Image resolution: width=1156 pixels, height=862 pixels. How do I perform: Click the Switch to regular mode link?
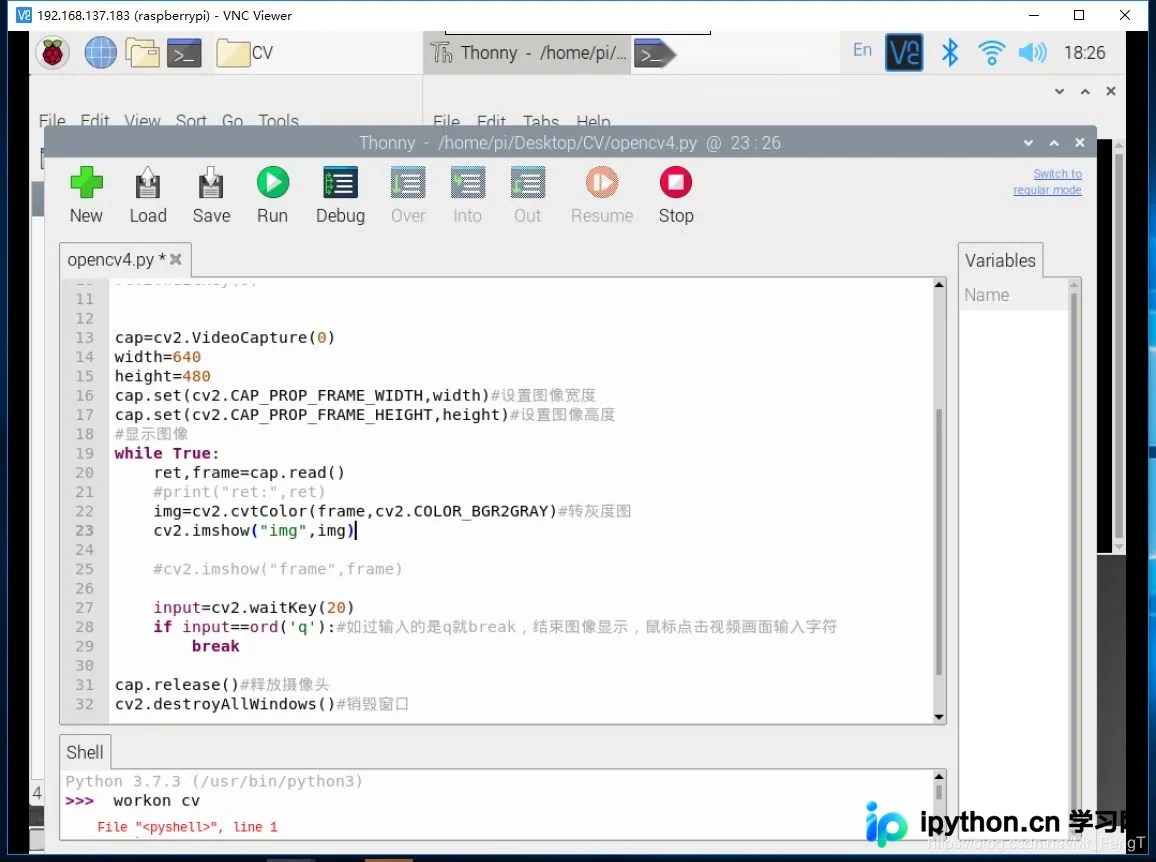pyautogui.click(x=1048, y=181)
